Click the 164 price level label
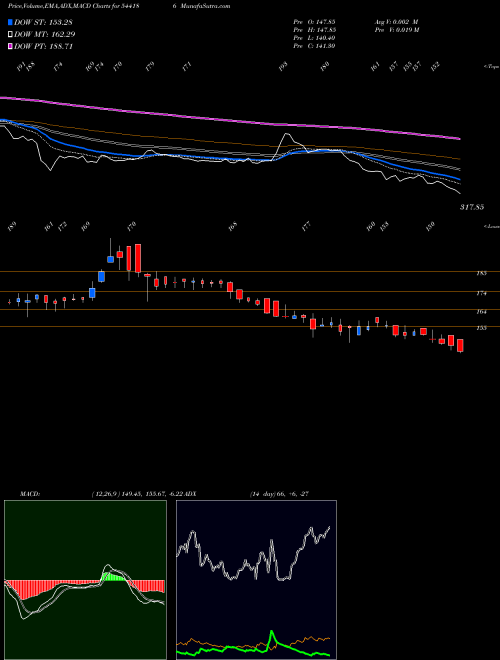This screenshot has height=660, width=500. pos(481,311)
